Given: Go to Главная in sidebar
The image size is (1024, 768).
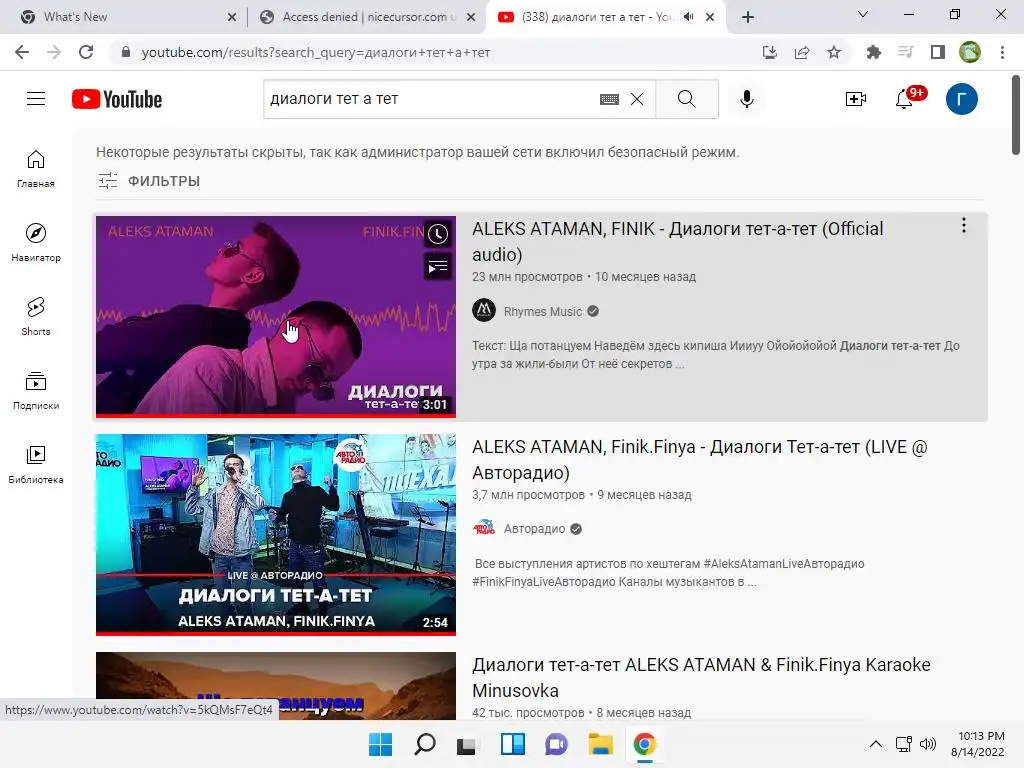Looking at the screenshot, I should (x=36, y=168).
